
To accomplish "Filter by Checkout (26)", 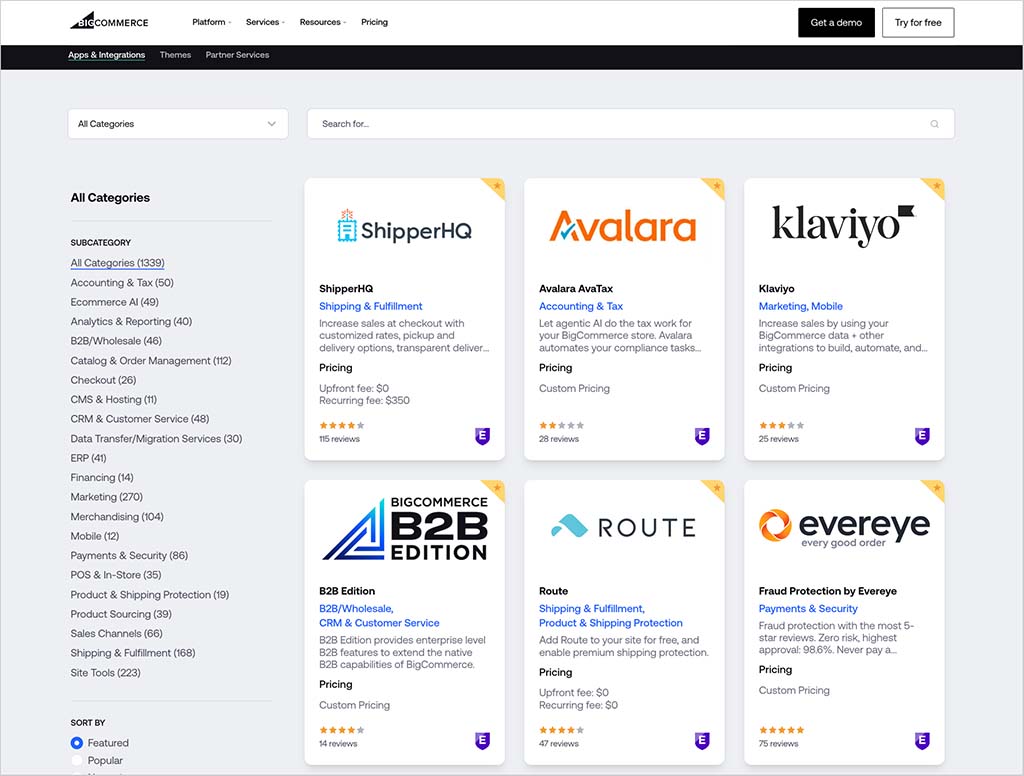I will [x=103, y=380].
